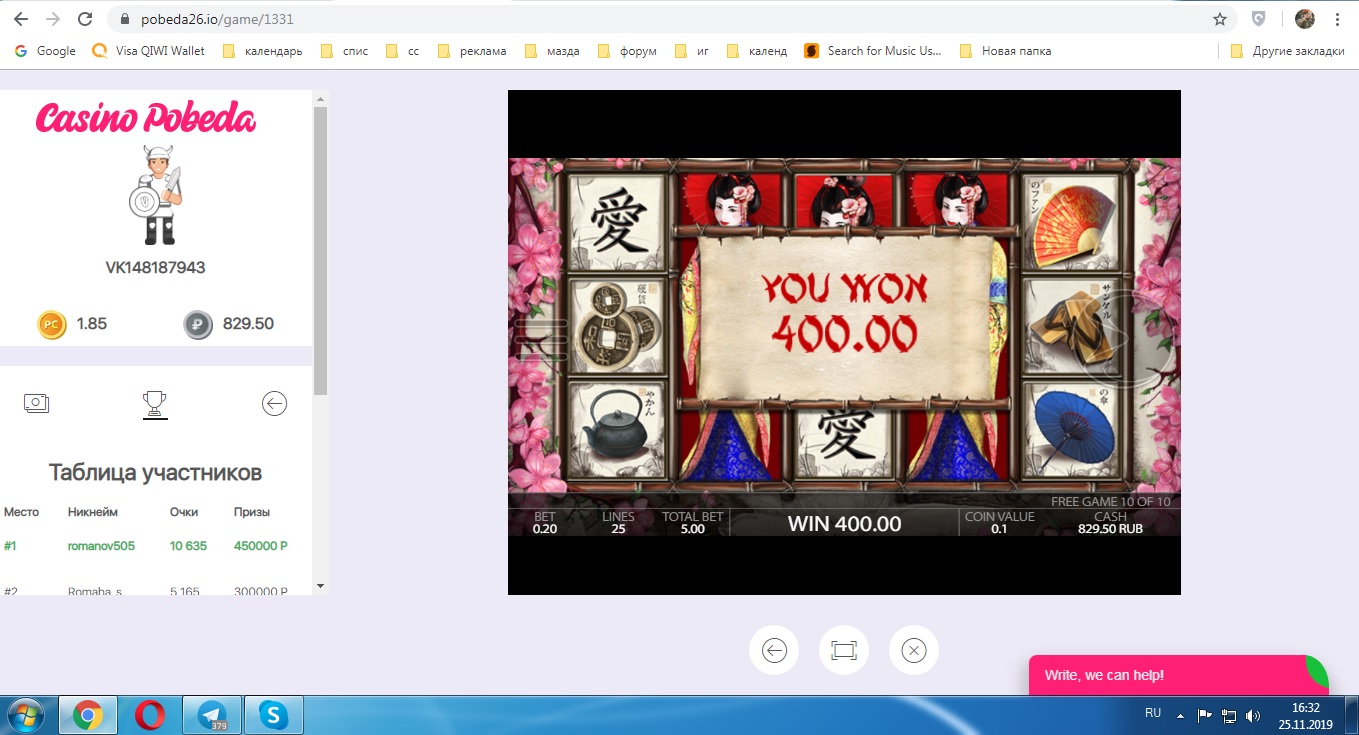This screenshot has width=1359, height=735.
Task: Reload the current page
Action: pyautogui.click(x=86, y=19)
